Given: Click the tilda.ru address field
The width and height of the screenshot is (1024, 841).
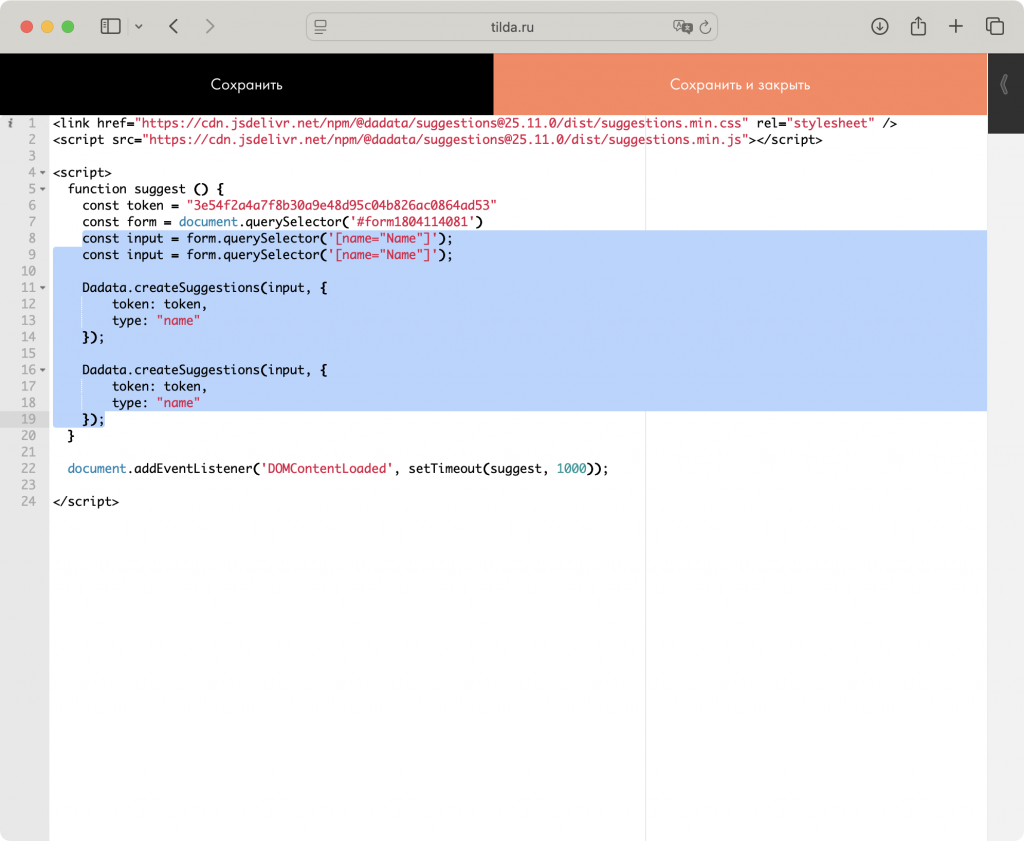Looking at the screenshot, I should coord(510,27).
